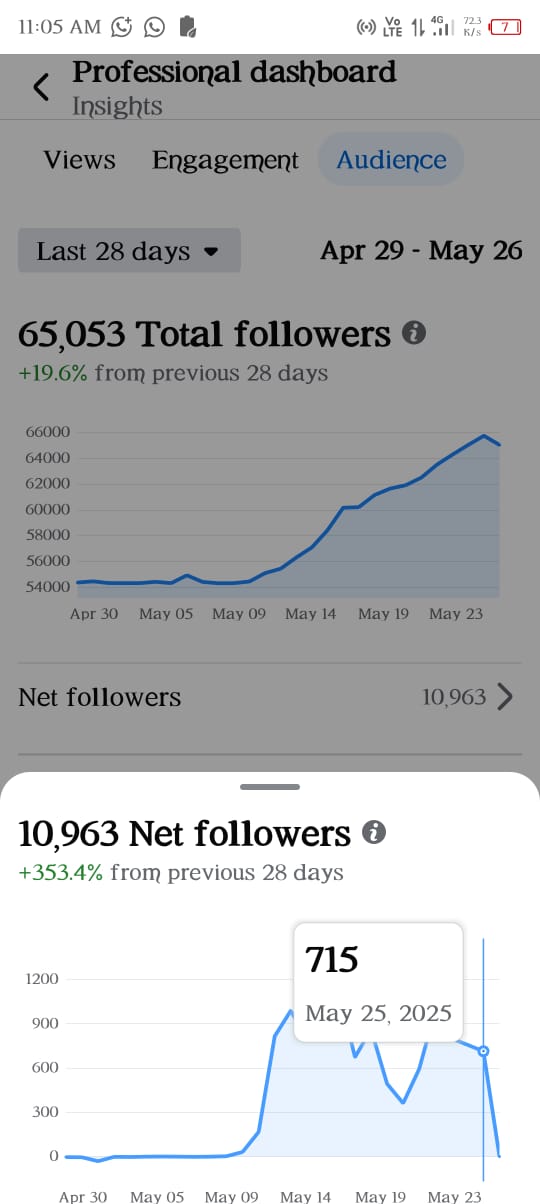
Task: Select the May 25 data point marker
Action: click(x=483, y=1051)
